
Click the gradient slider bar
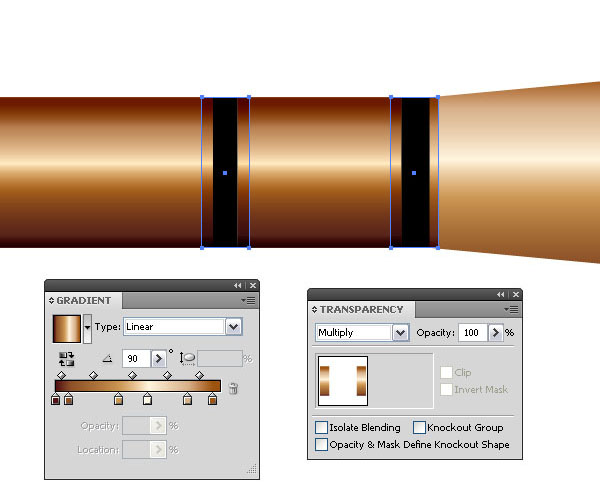coord(138,386)
